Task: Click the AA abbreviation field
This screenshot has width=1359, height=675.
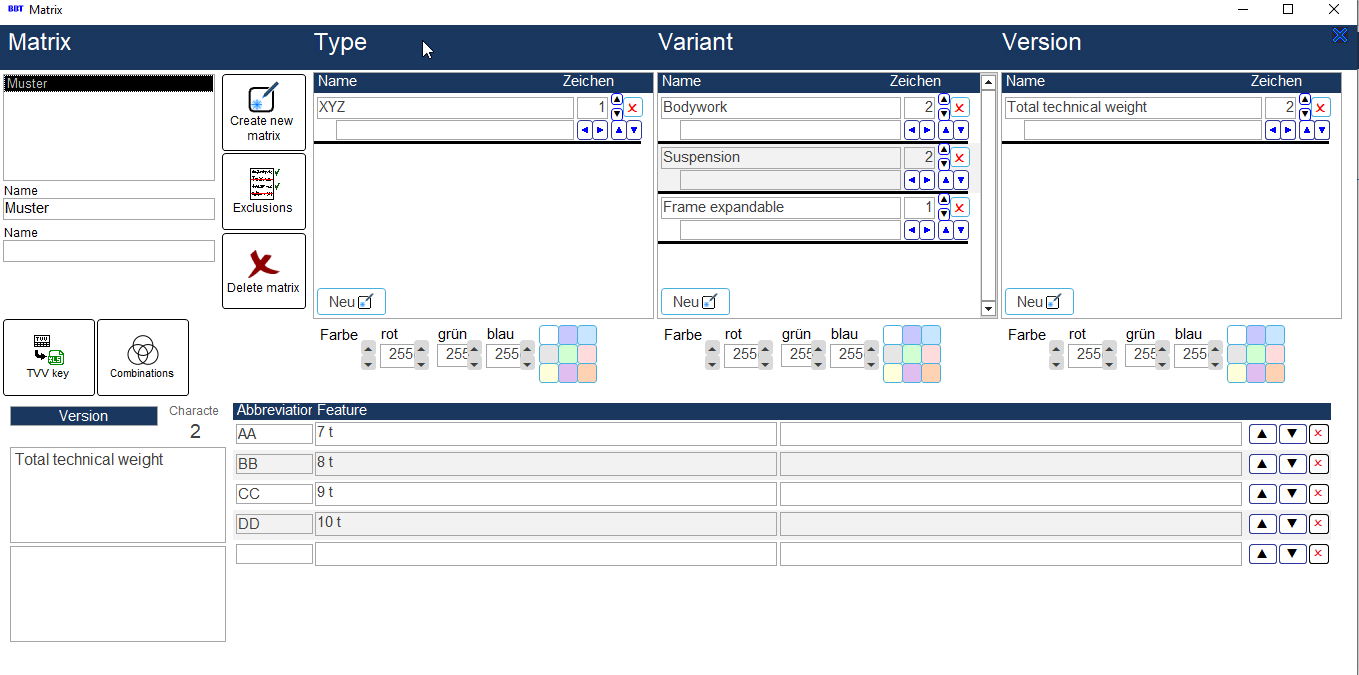Action: pos(274,434)
